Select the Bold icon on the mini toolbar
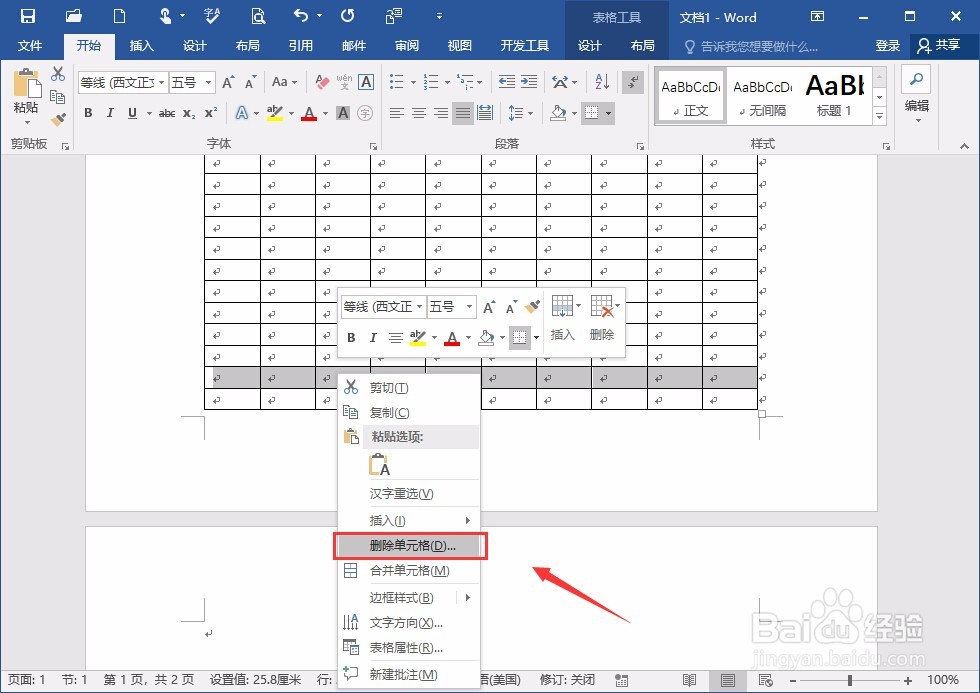980x693 pixels. pyautogui.click(x=351, y=337)
